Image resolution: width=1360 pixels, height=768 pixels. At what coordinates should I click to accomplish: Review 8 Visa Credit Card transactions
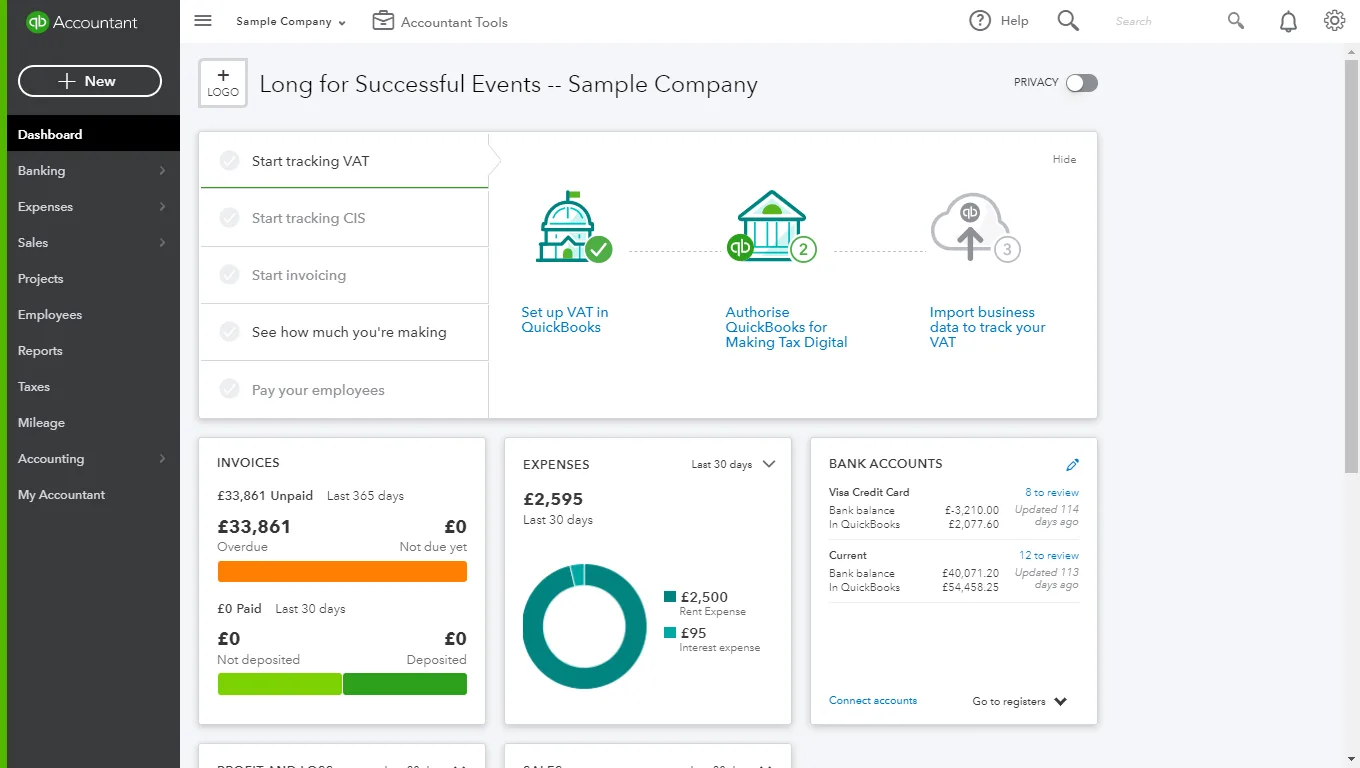(1052, 493)
